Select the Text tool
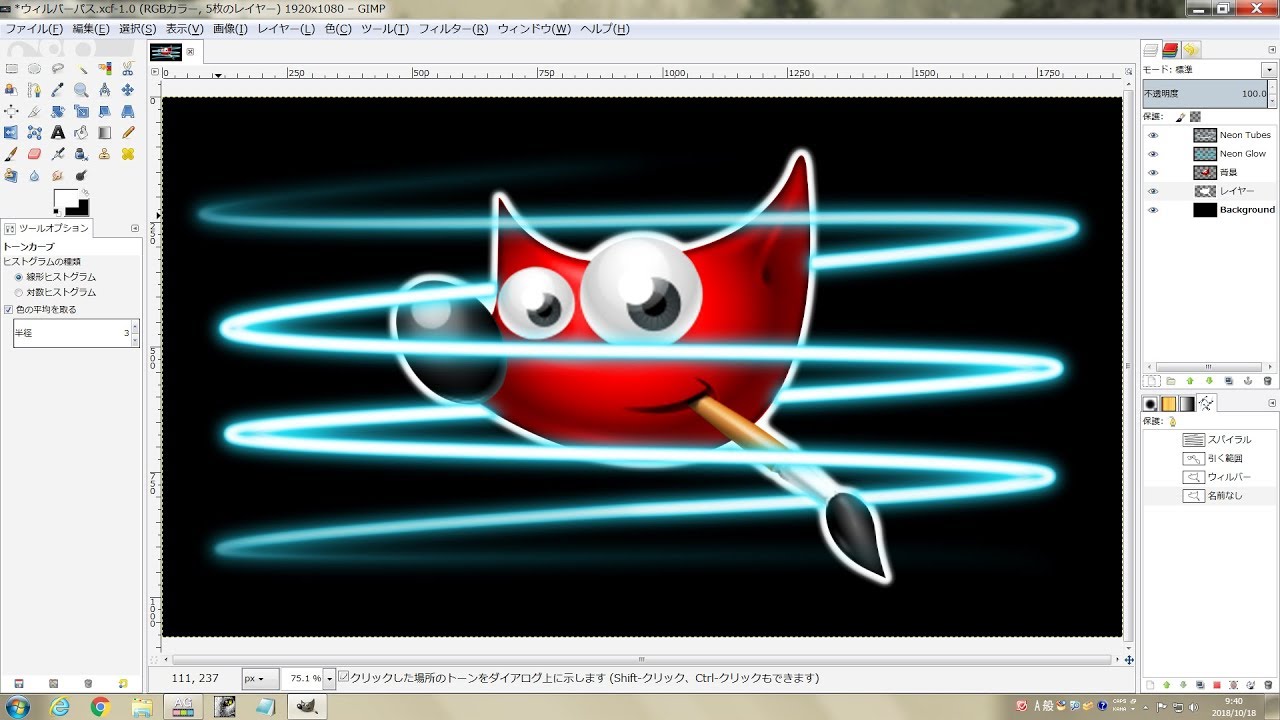The image size is (1280, 720). (x=58, y=132)
